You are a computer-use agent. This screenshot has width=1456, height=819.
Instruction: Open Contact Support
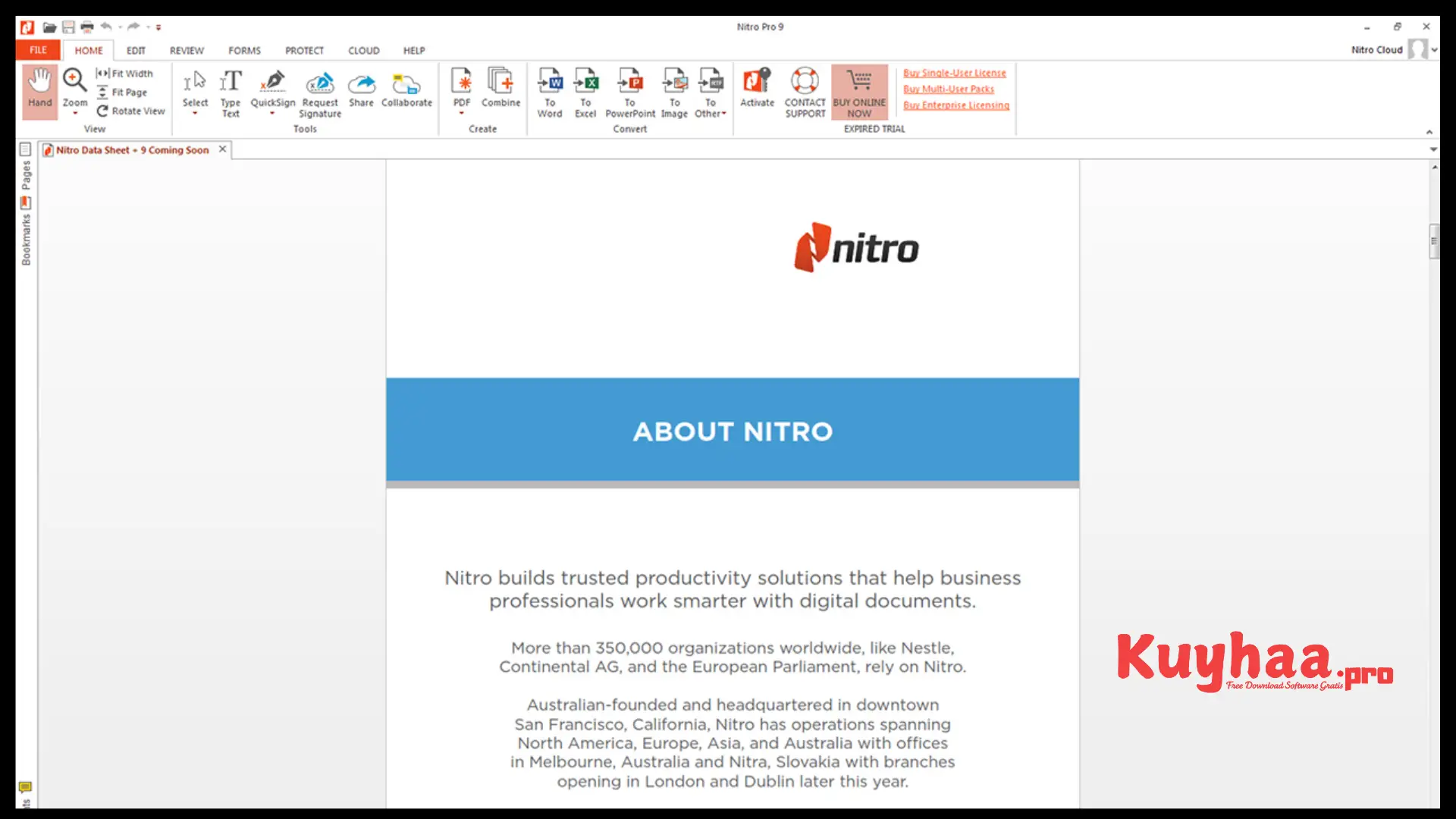click(x=805, y=93)
